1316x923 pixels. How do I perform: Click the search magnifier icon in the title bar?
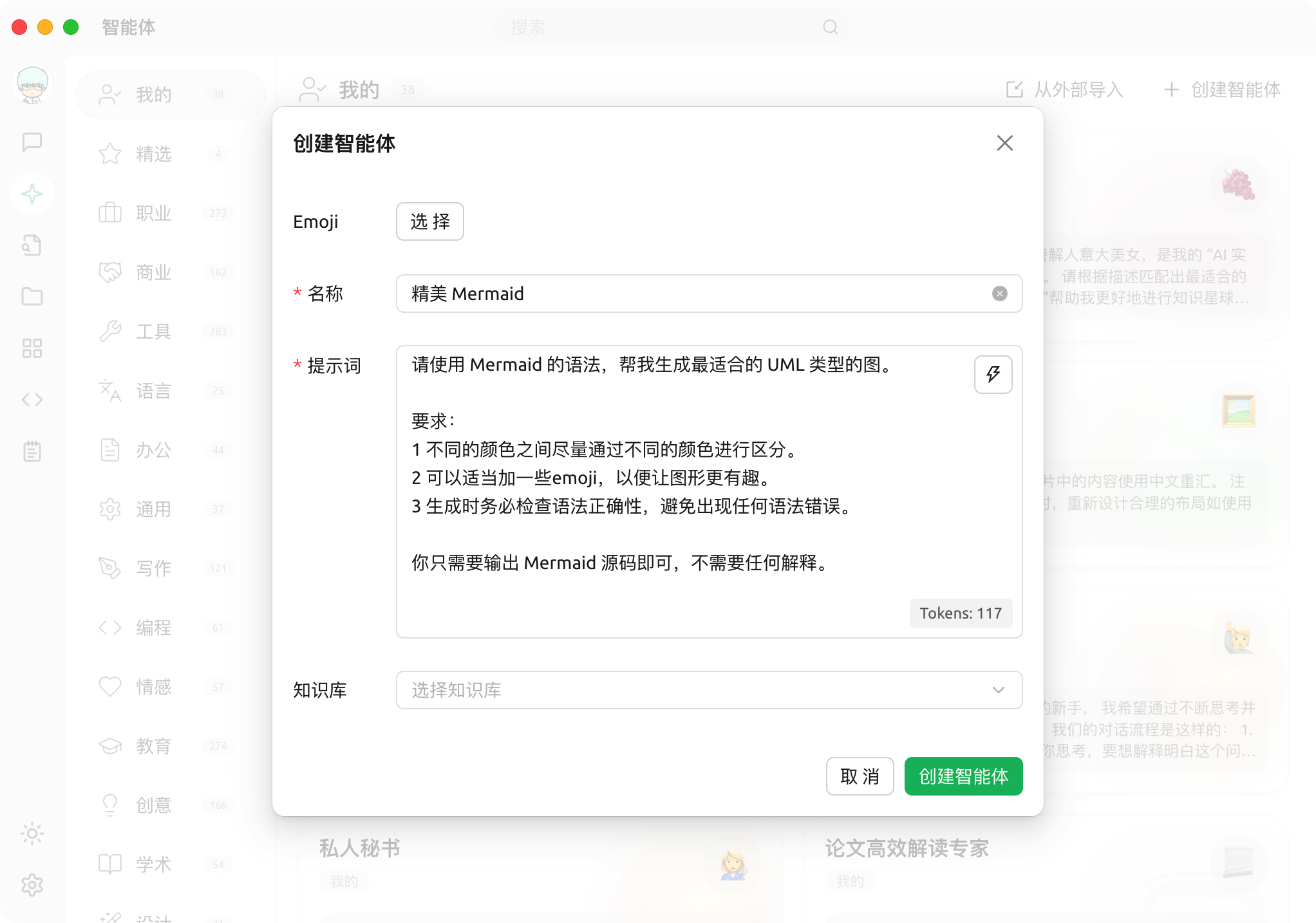pyautogui.click(x=831, y=28)
